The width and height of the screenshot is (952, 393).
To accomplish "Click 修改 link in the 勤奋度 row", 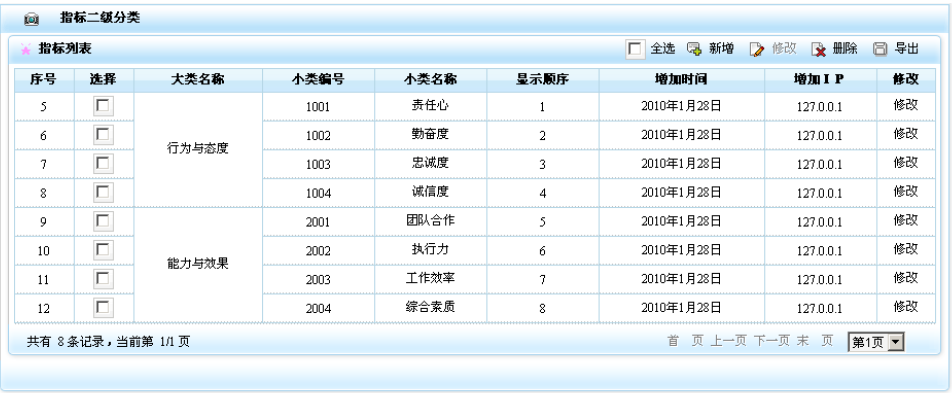I will tap(905, 134).
